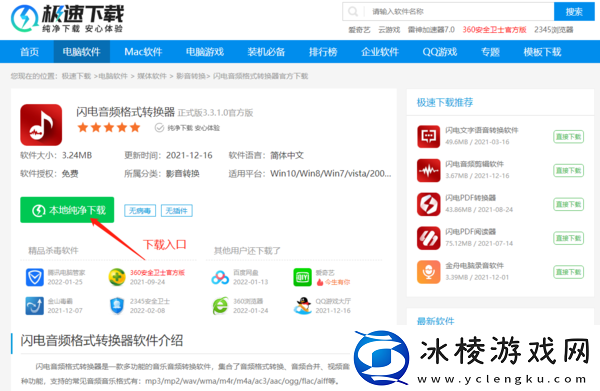
Task: Open the 排行榜 nav tab
Action: coord(323,52)
